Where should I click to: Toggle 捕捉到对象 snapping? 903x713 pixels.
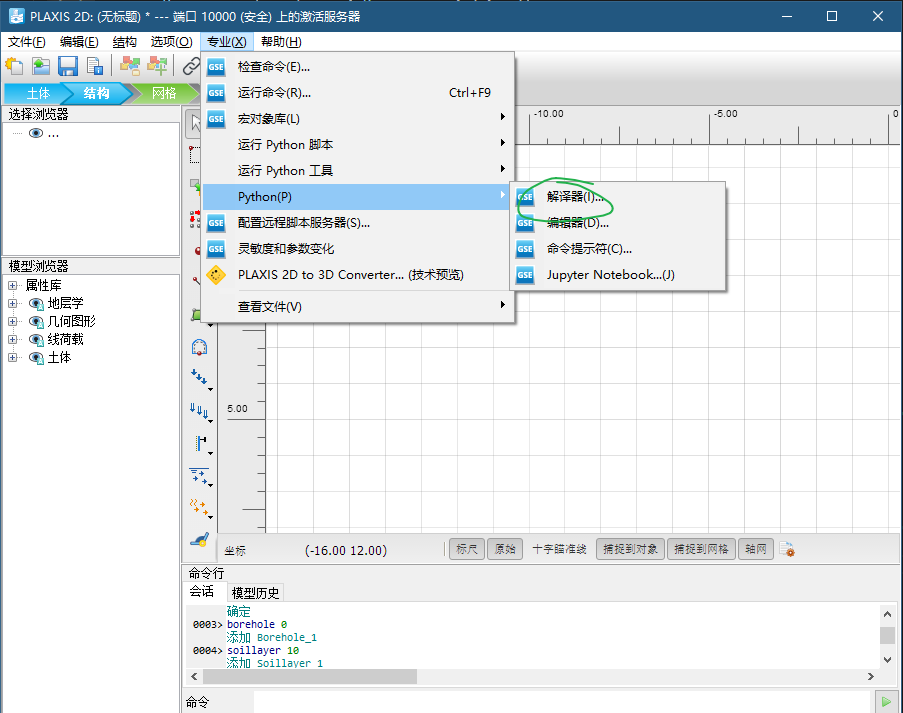[630, 549]
